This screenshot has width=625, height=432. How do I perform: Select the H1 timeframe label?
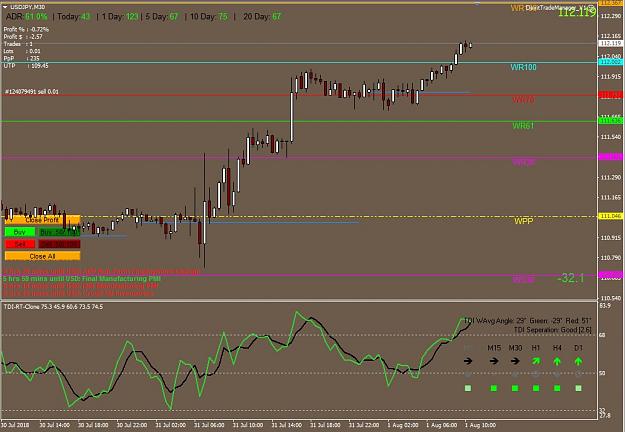[536, 348]
